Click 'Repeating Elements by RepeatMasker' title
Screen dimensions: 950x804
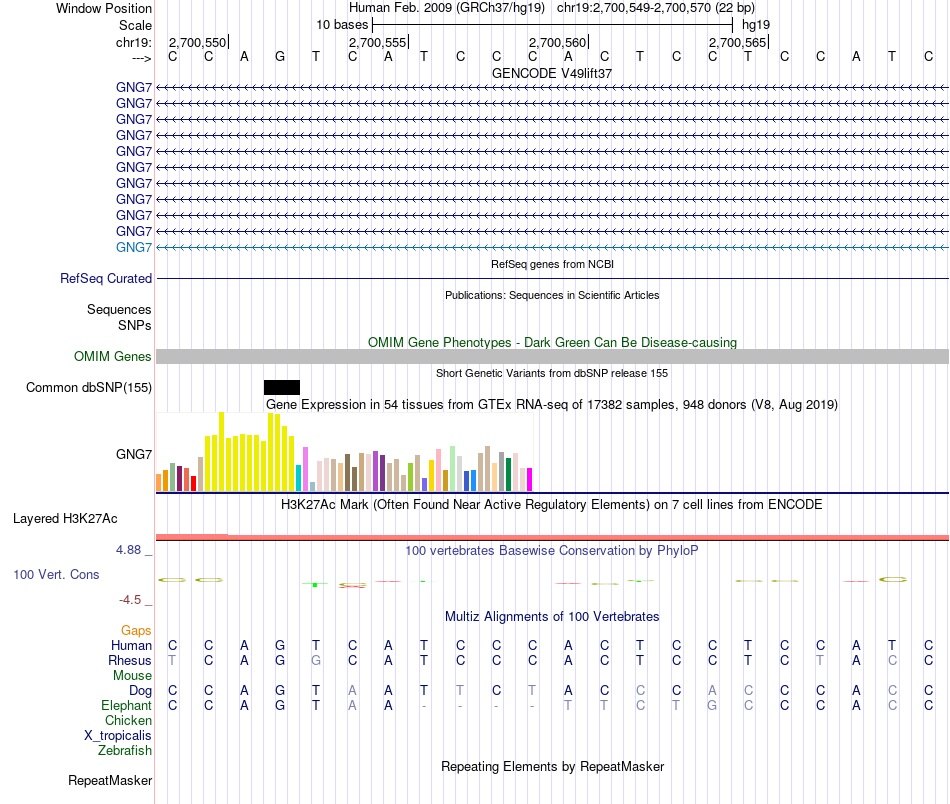pyautogui.click(x=552, y=766)
